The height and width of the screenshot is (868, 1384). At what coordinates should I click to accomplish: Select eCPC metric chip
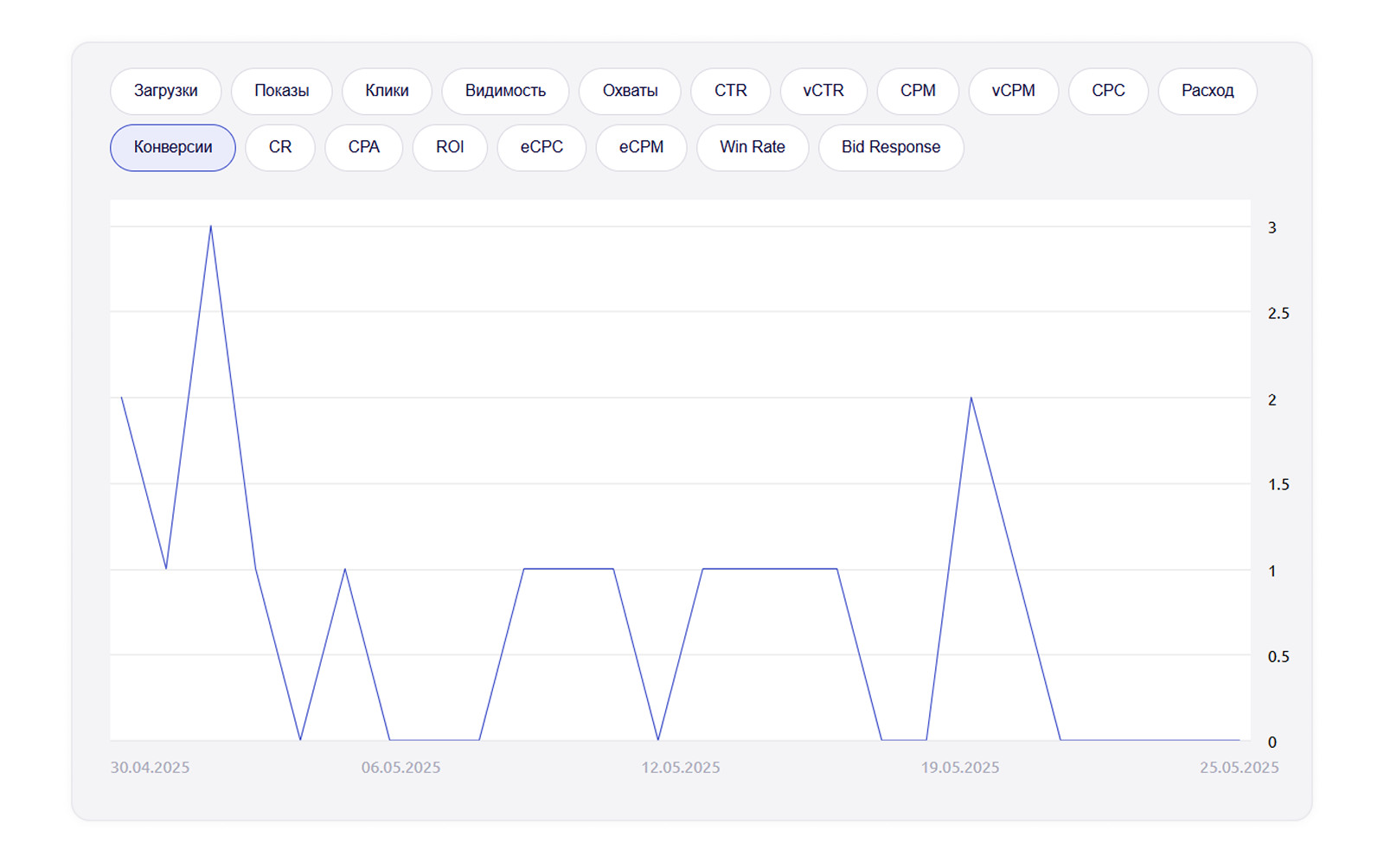pyautogui.click(x=541, y=147)
